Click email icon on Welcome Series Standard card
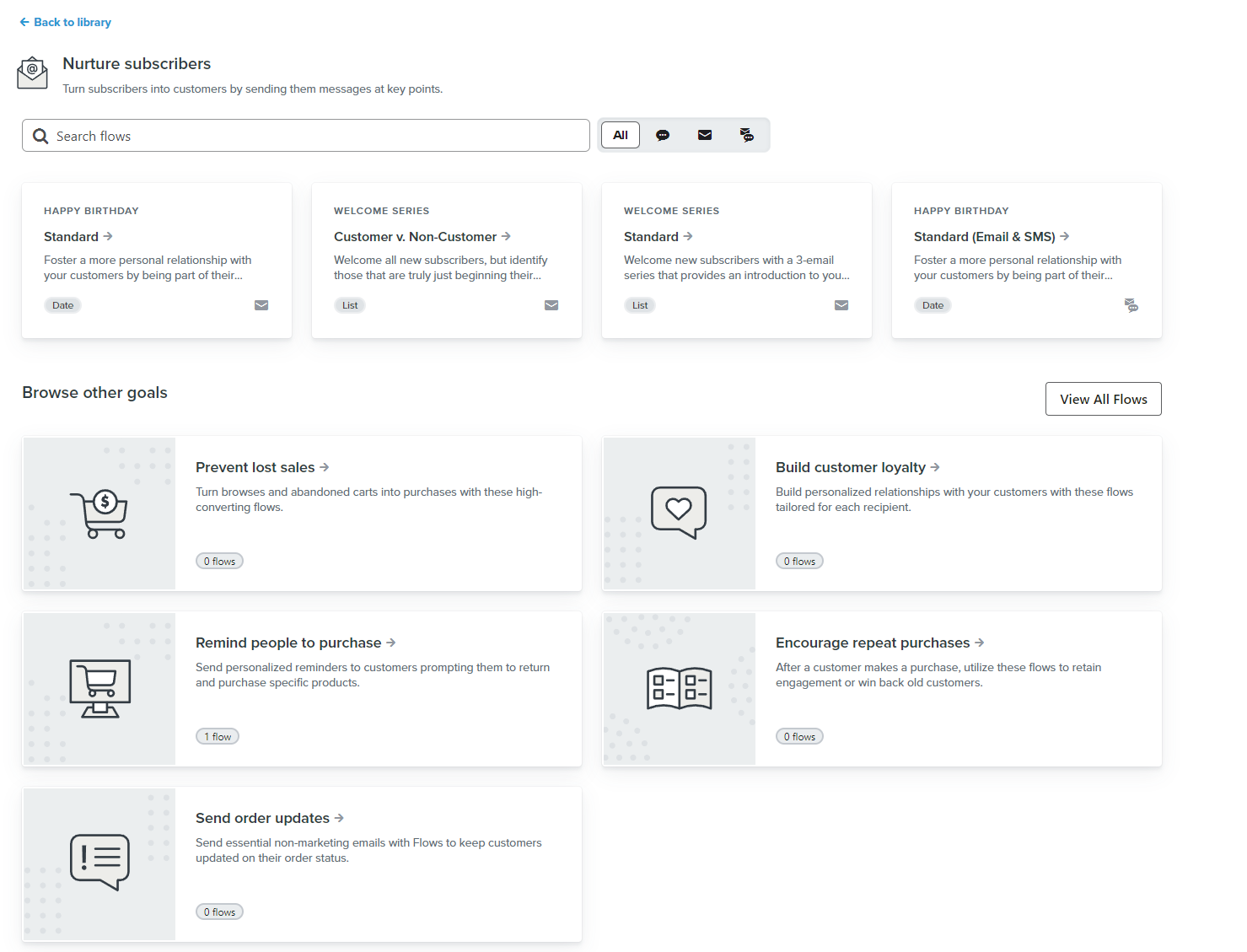This screenshot has height=952, width=1247. click(841, 305)
